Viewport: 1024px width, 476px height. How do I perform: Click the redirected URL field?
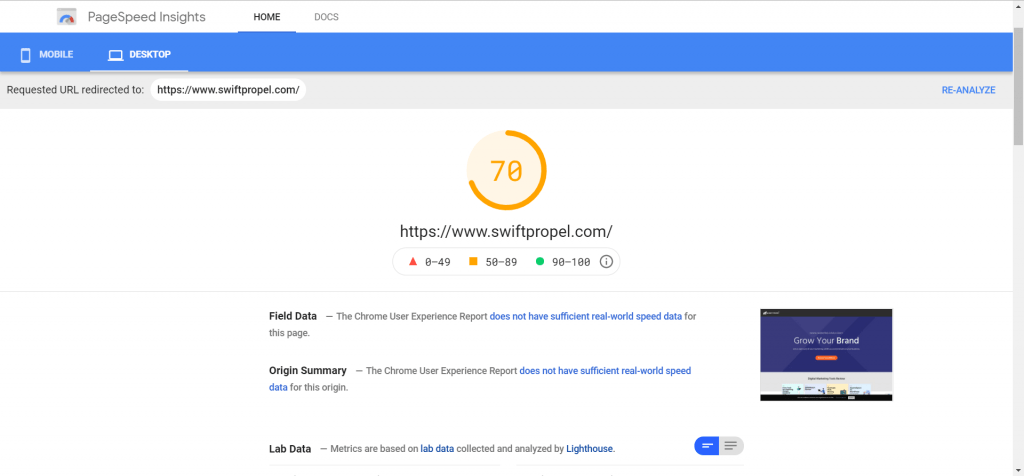coord(228,90)
